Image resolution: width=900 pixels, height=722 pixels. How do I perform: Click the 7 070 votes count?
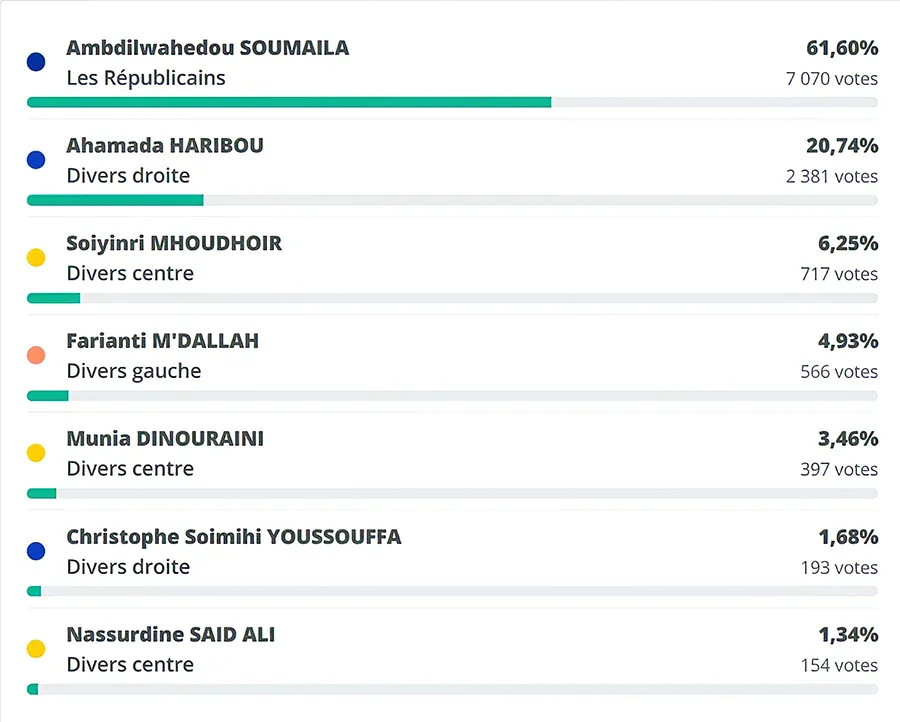pyautogui.click(x=832, y=79)
